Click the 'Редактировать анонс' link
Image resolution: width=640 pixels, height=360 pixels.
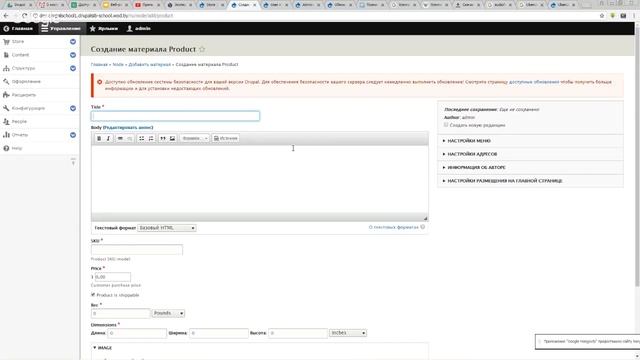tap(129, 127)
